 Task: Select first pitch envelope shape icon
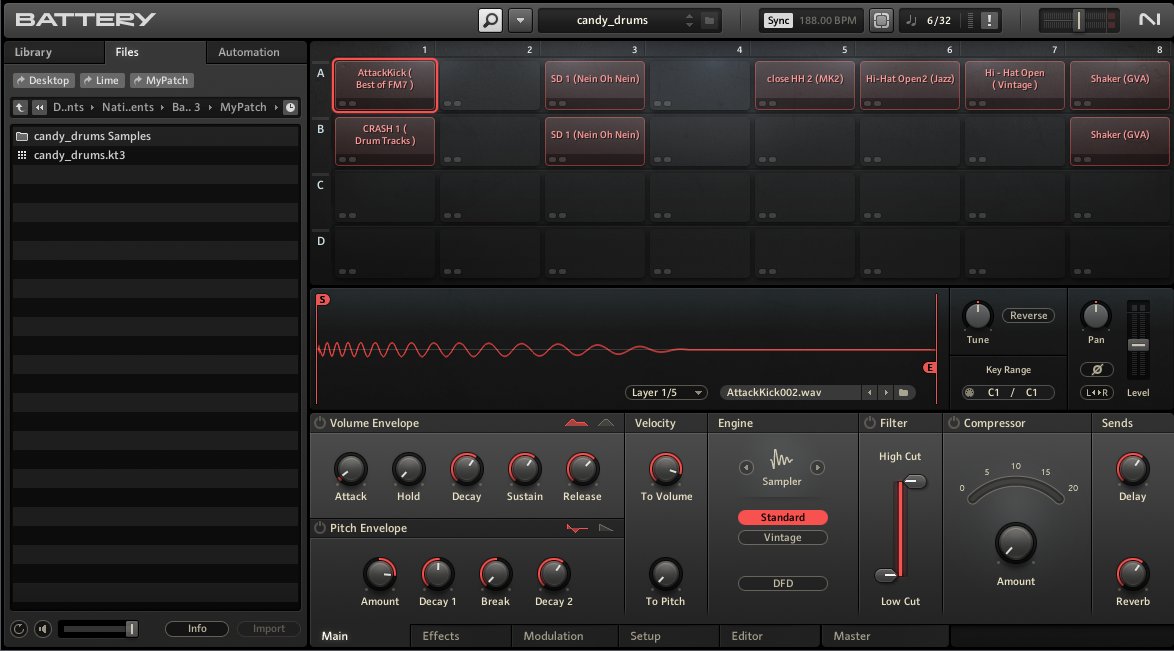[577, 528]
